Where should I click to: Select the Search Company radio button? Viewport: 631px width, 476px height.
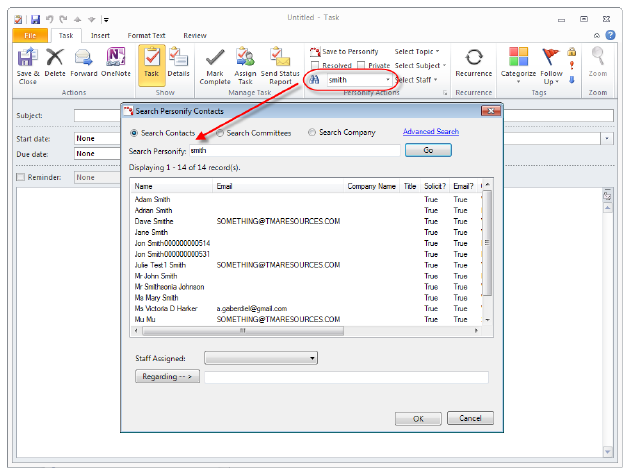tap(312, 133)
